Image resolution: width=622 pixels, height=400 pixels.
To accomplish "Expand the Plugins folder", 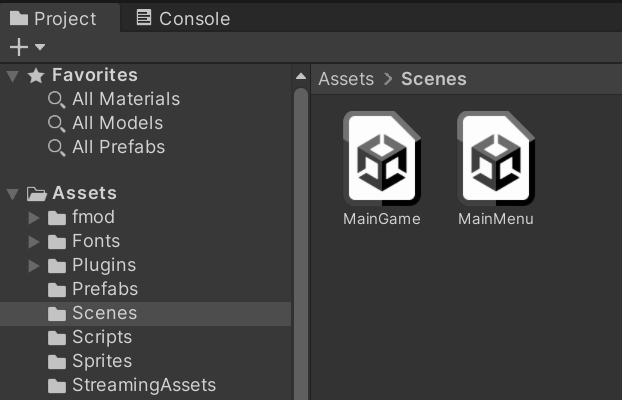I will [x=34, y=265].
